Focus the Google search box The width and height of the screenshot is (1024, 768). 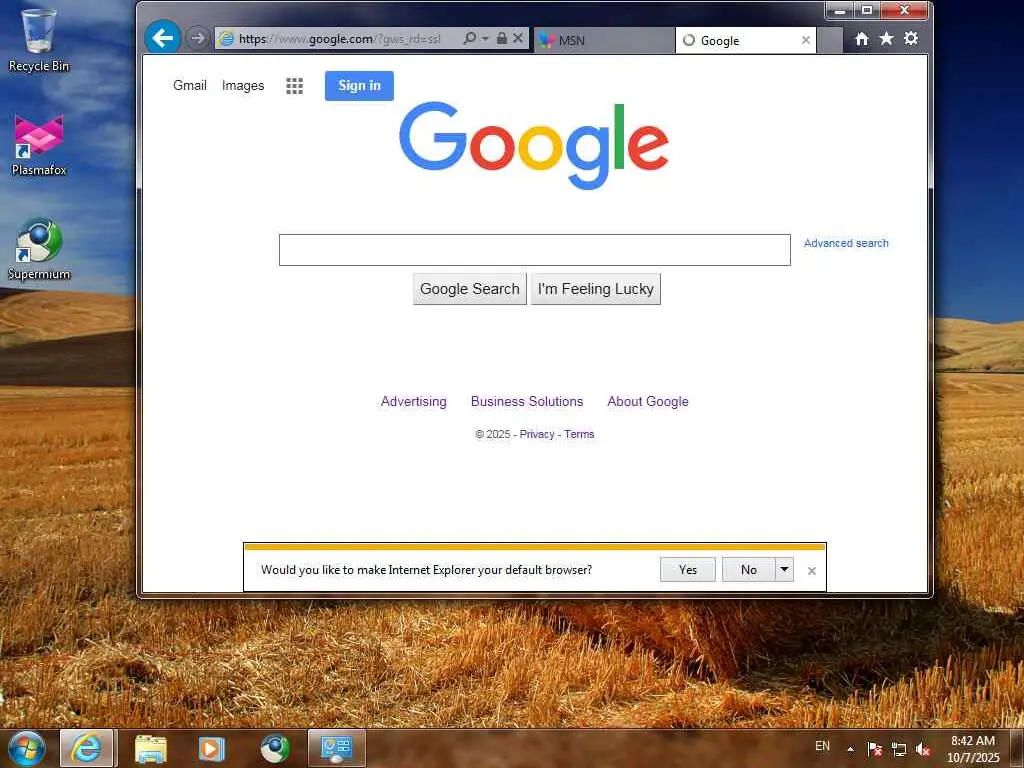(x=534, y=250)
